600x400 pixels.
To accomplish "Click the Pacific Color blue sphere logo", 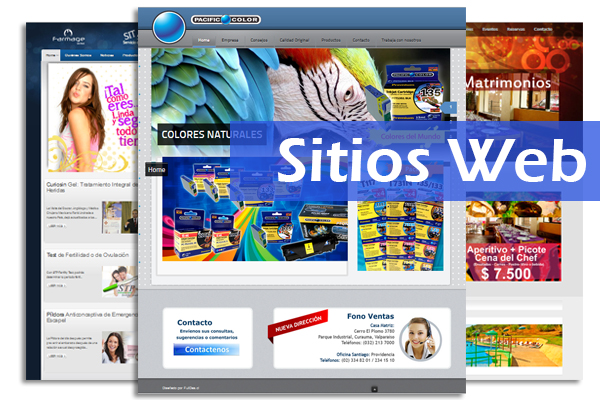I will pos(169,27).
